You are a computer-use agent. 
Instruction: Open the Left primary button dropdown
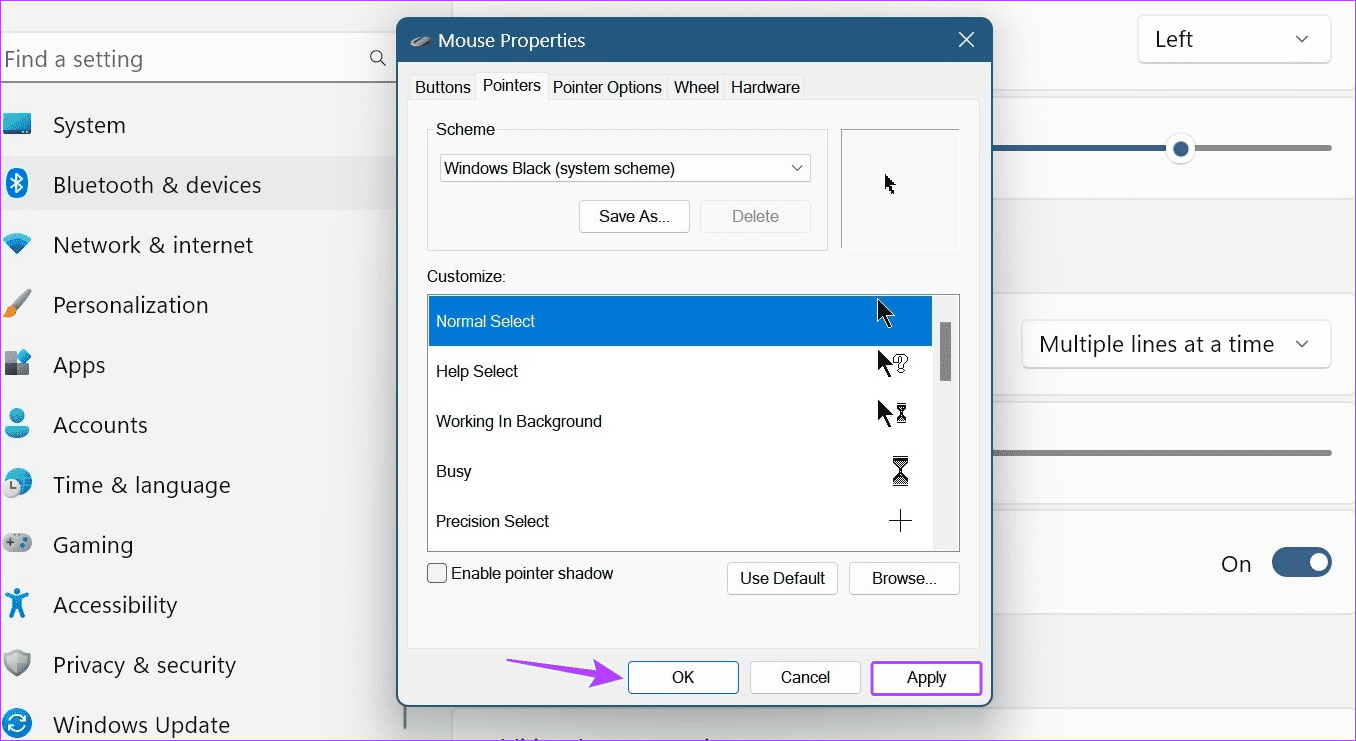pyautogui.click(x=1234, y=39)
